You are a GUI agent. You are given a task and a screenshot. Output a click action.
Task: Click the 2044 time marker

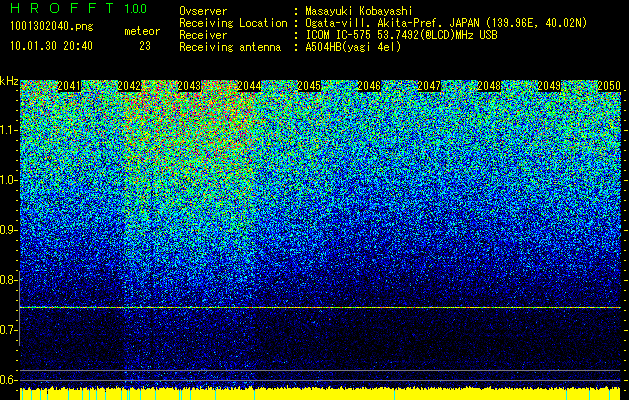(x=250, y=86)
